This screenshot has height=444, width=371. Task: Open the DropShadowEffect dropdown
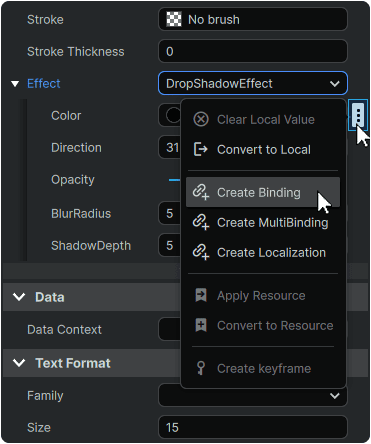pyautogui.click(x=253, y=83)
